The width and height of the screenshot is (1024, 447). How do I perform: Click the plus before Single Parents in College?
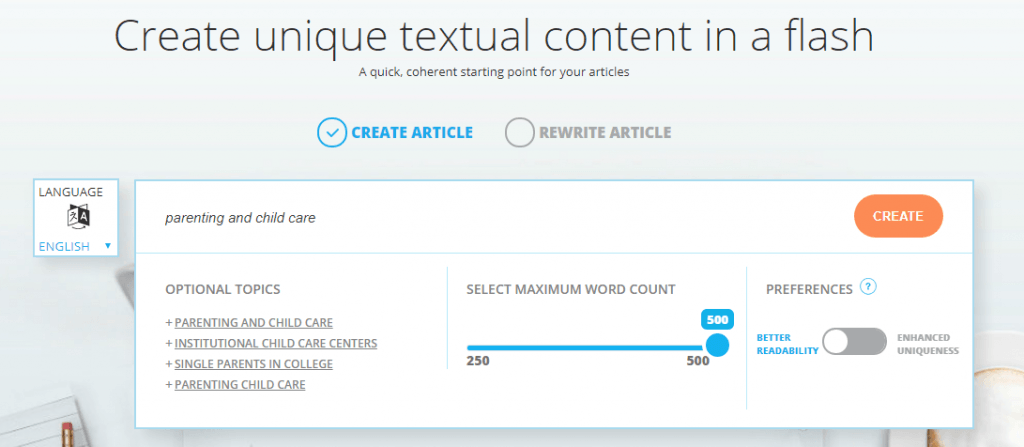pyautogui.click(x=169, y=364)
